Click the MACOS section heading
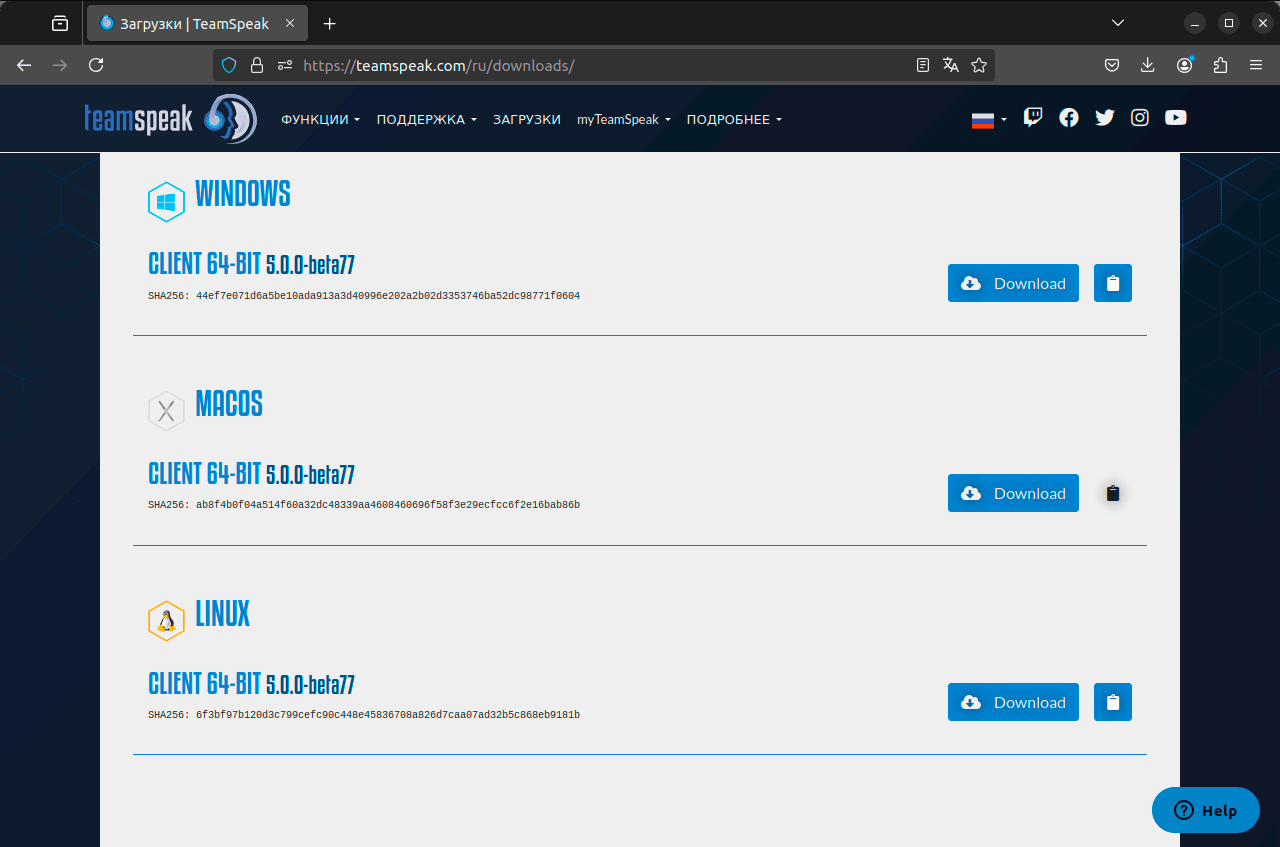Image resolution: width=1280 pixels, height=847 pixels. tap(229, 404)
